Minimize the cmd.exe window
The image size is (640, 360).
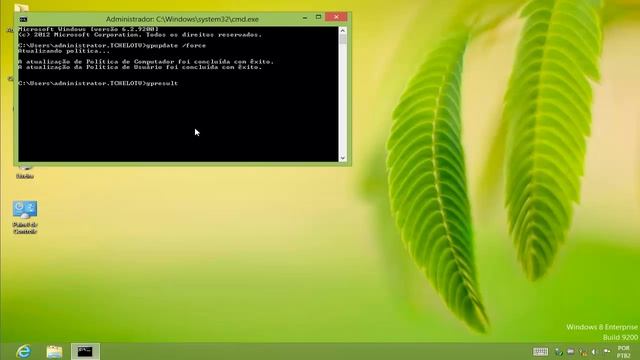click(x=305, y=18)
